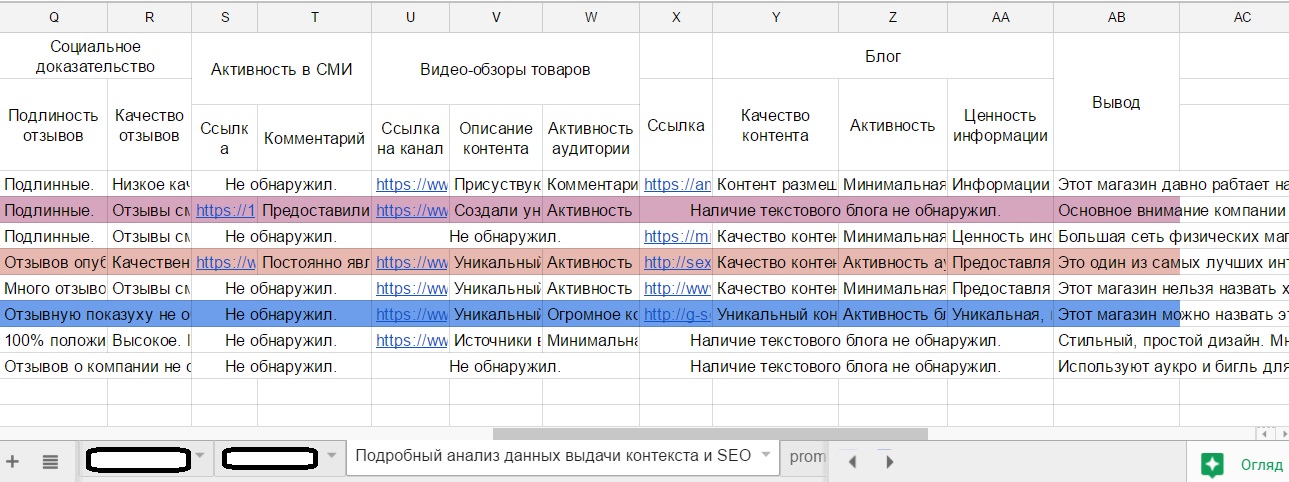Open dropdown of first redacted sheet tab

pos(199,457)
